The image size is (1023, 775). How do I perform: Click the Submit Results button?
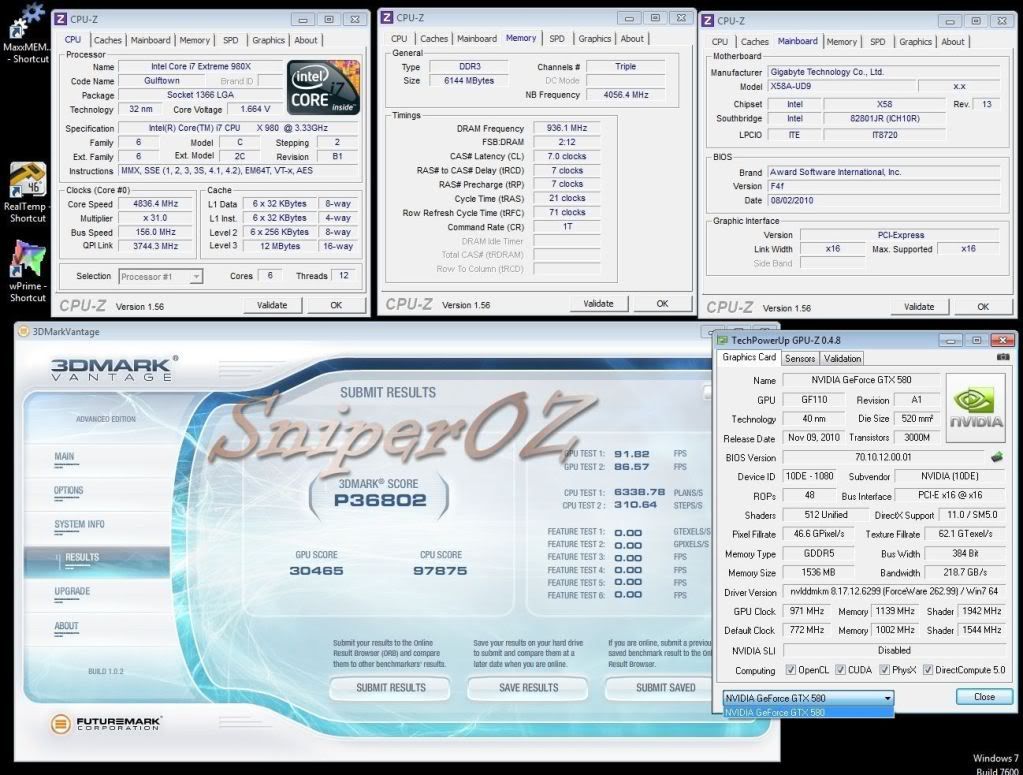[391, 688]
